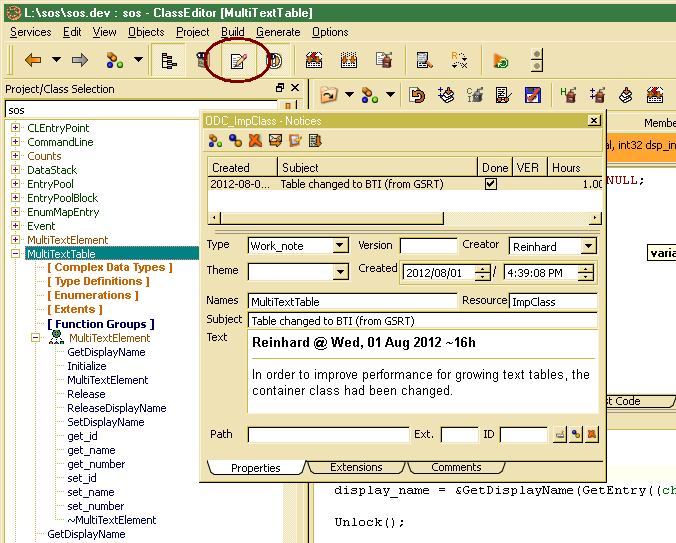The width and height of the screenshot is (676, 543).
Task: Click the tree hierarchy view toolbar icon
Action: coord(169,61)
